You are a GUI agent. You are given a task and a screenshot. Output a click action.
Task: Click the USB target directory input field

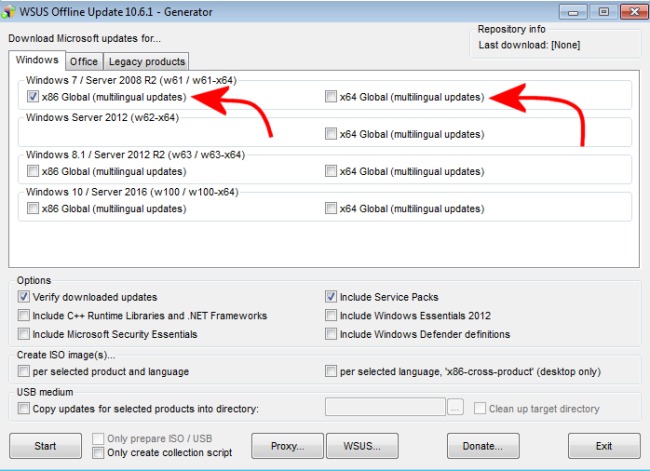pos(385,407)
